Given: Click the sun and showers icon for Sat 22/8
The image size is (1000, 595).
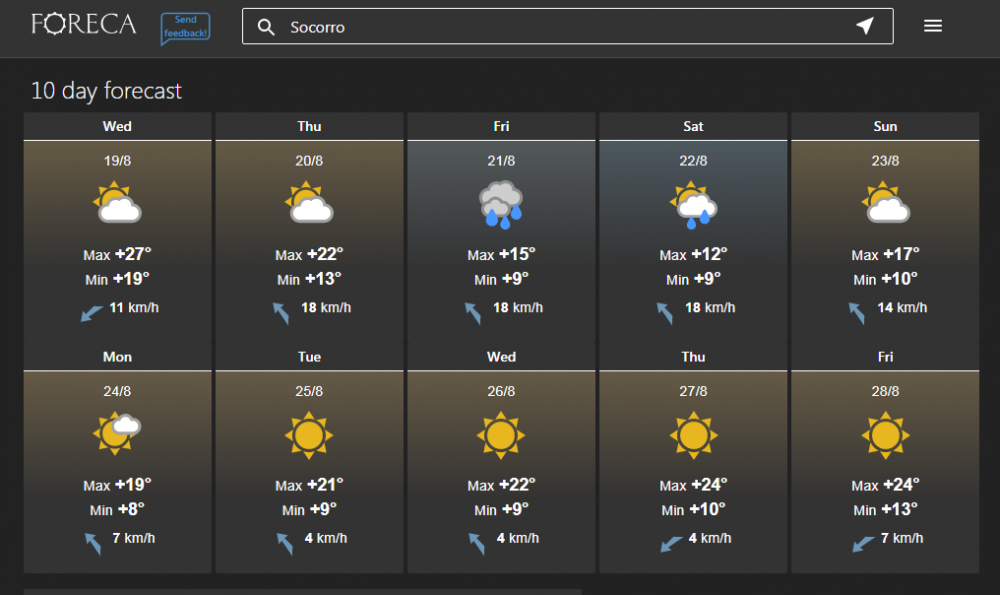Looking at the screenshot, I should coord(693,204).
